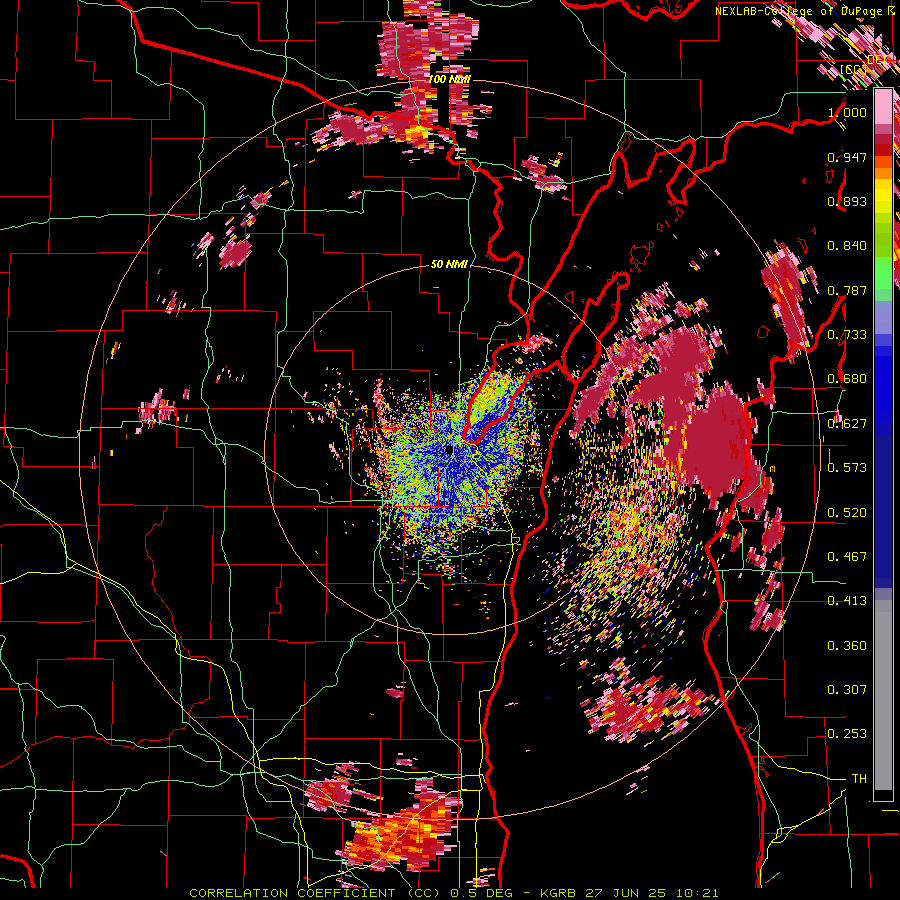Click the 0.680 legend value
This screenshot has width=900, height=900.
[x=847, y=379]
